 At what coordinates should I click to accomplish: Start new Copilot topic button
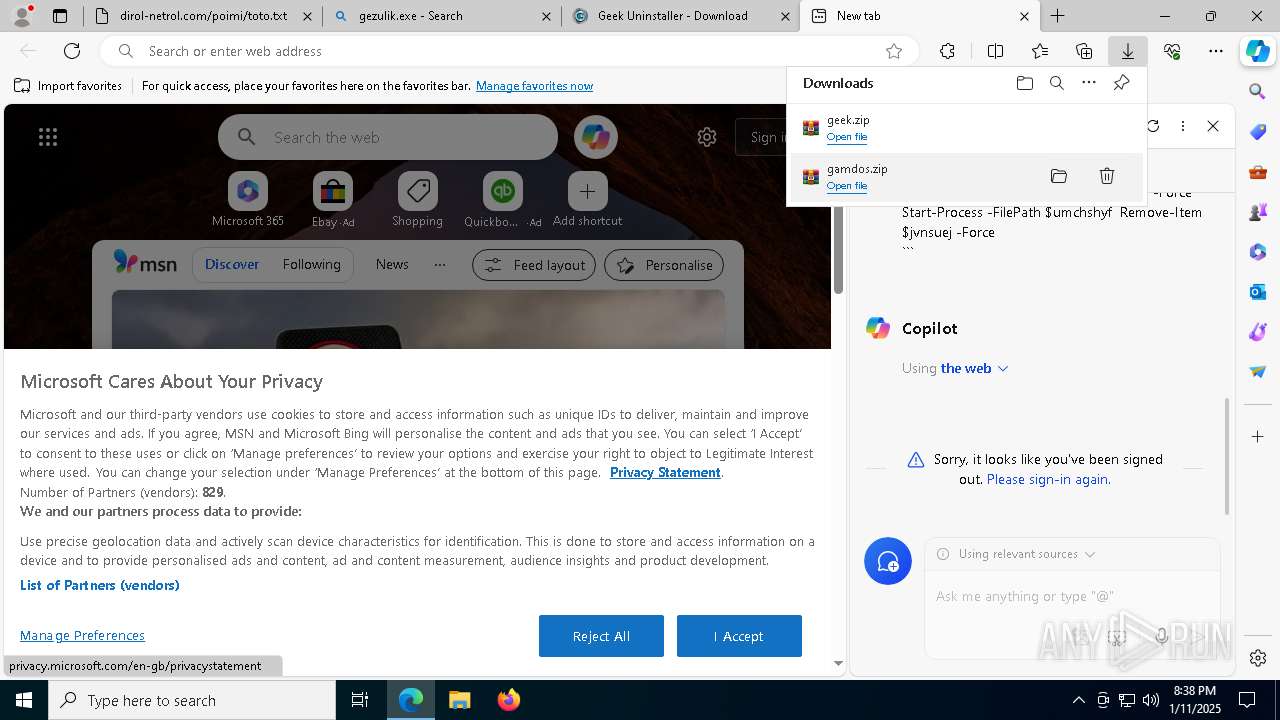tap(888, 562)
